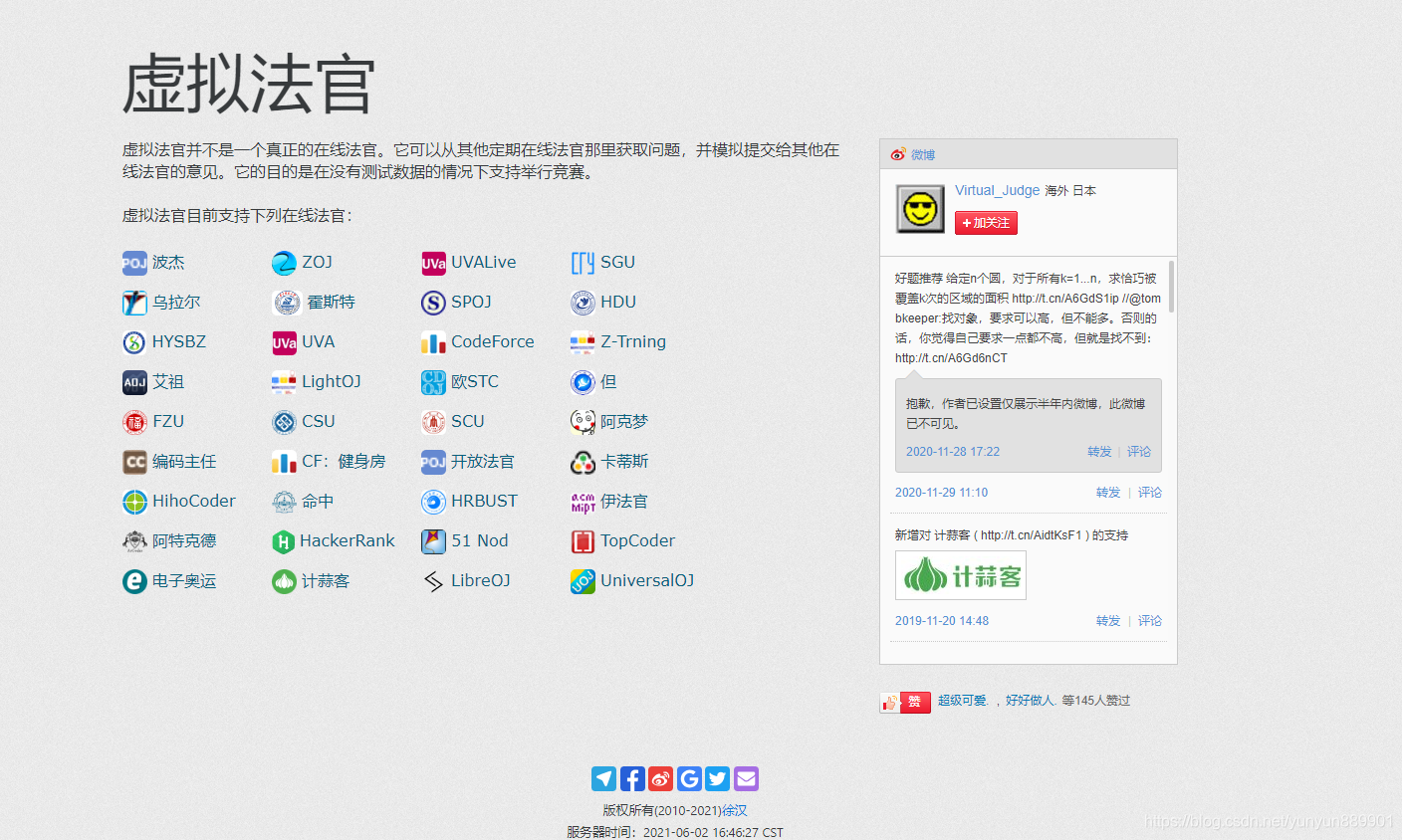Click the POJ 波杰 judge icon
The height and width of the screenshot is (840, 1402).
(133, 262)
